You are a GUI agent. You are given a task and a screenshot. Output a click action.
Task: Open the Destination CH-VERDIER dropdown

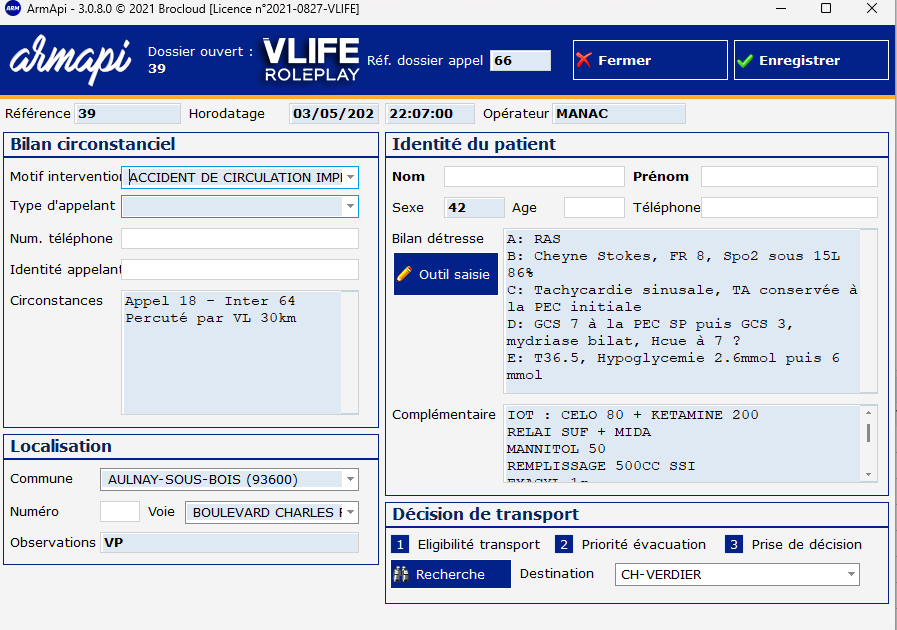[x=851, y=574]
